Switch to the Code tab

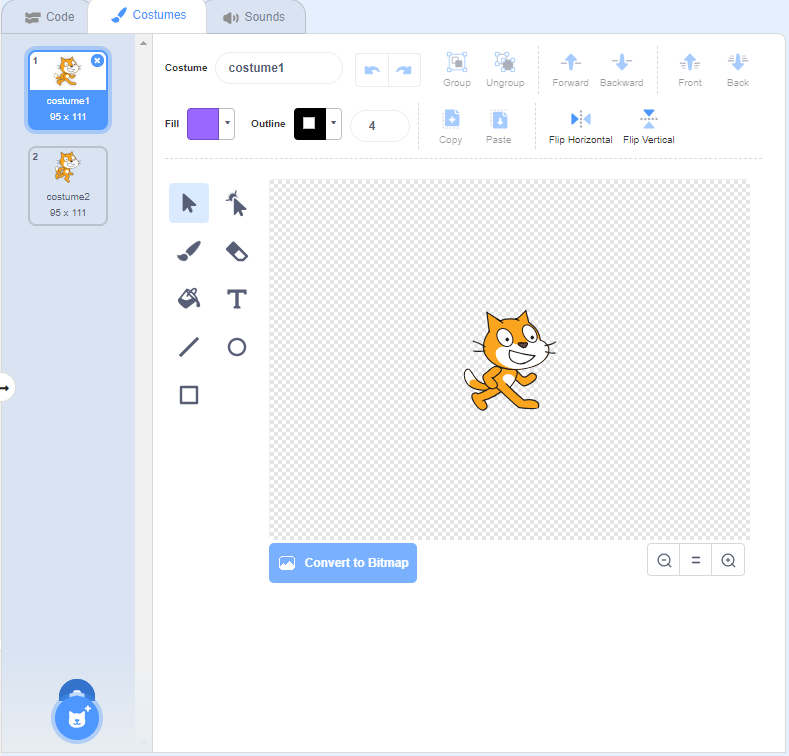coord(49,17)
